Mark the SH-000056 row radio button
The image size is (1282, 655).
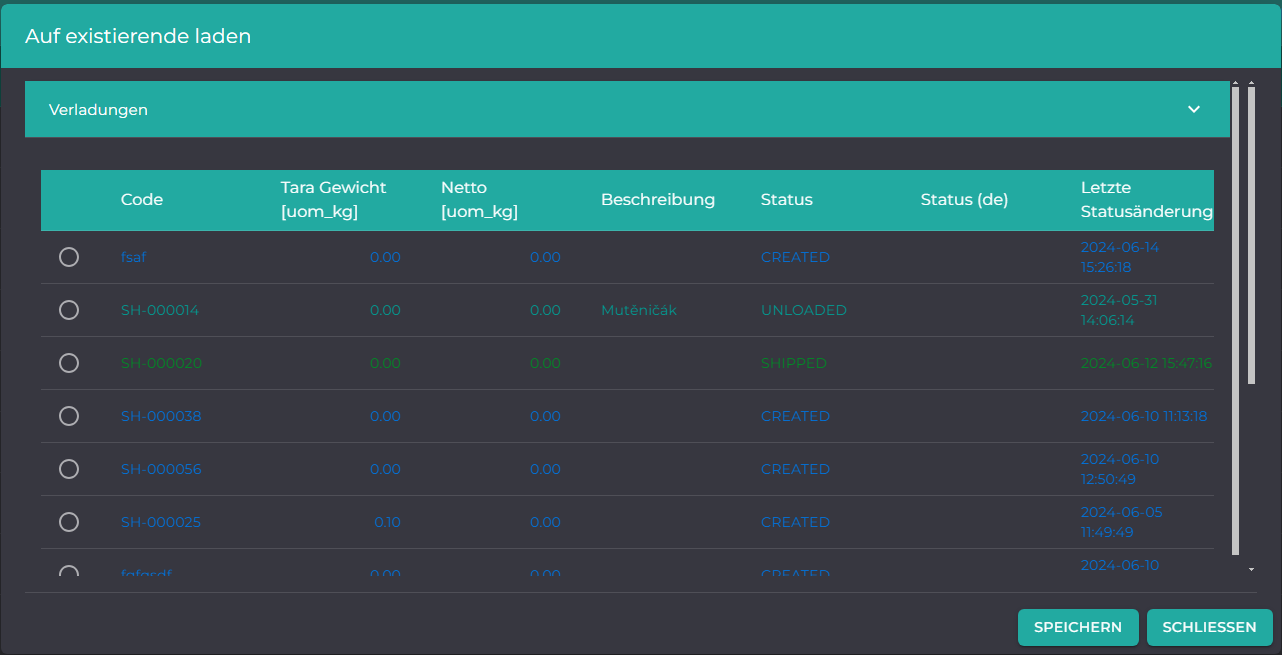pyautogui.click(x=69, y=469)
